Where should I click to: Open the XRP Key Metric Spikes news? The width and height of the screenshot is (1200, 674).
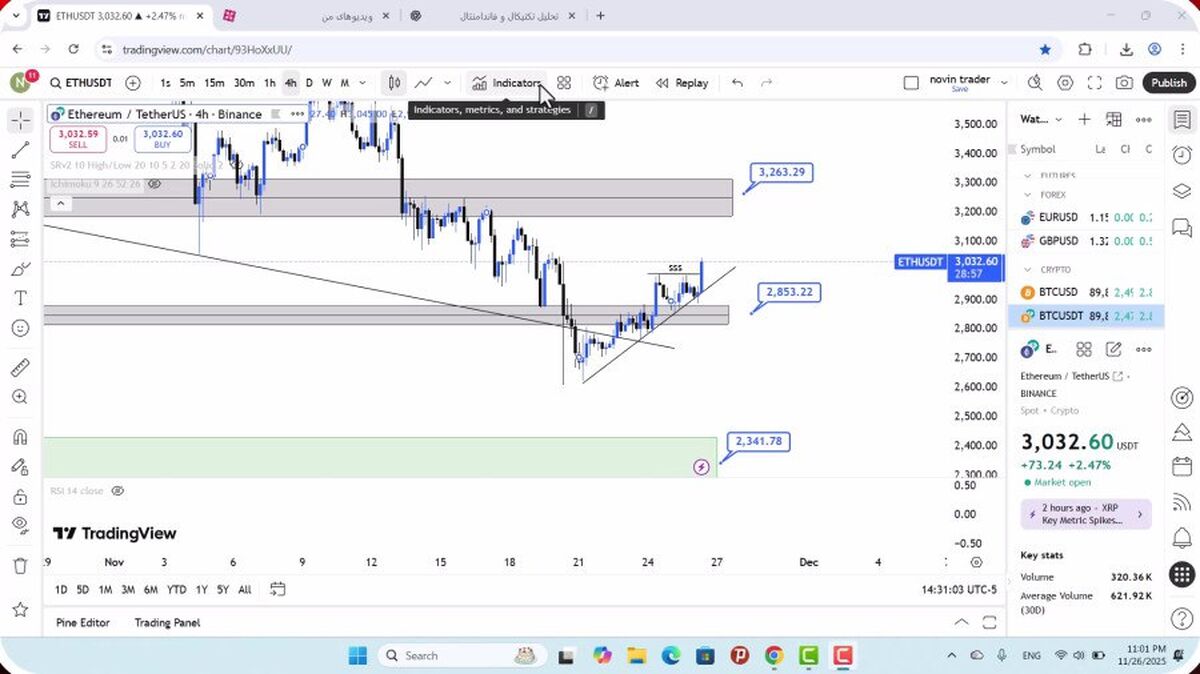pos(1085,514)
